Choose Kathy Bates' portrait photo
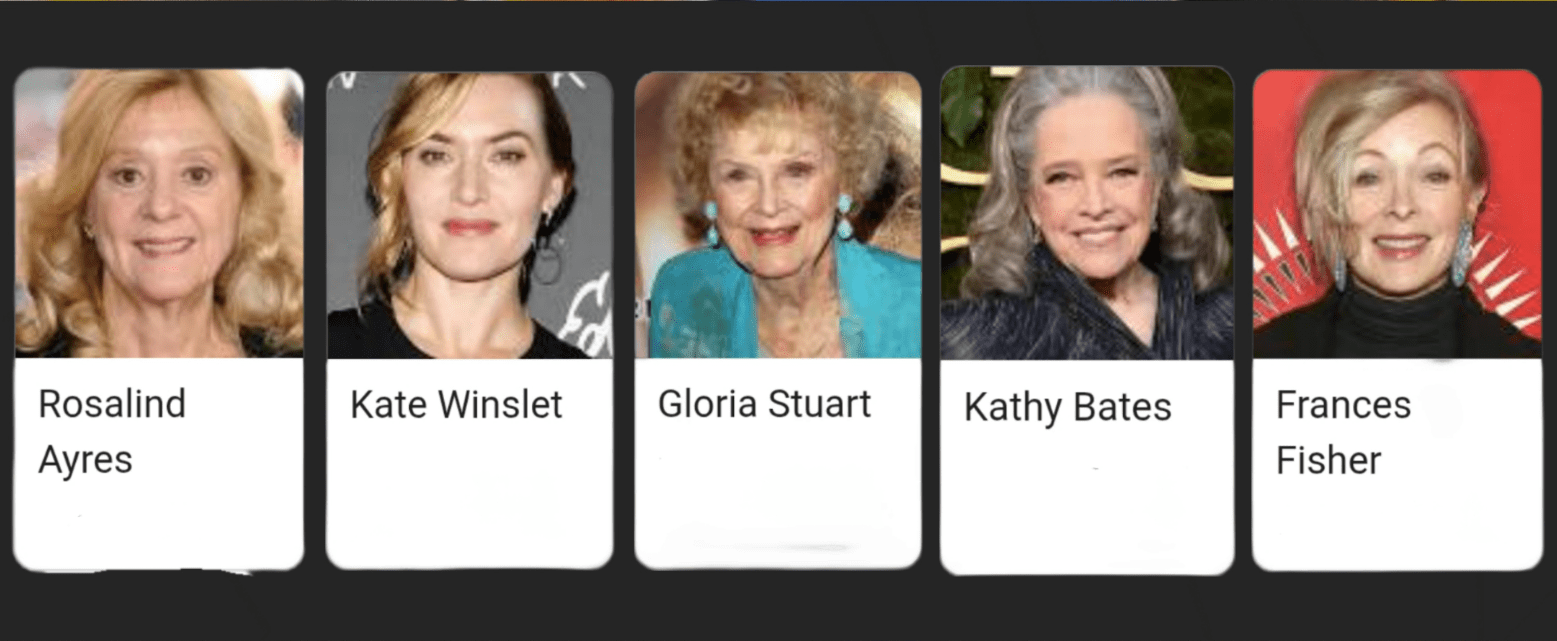Image resolution: width=1557 pixels, height=641 pixels. [x=1087, y=212]
